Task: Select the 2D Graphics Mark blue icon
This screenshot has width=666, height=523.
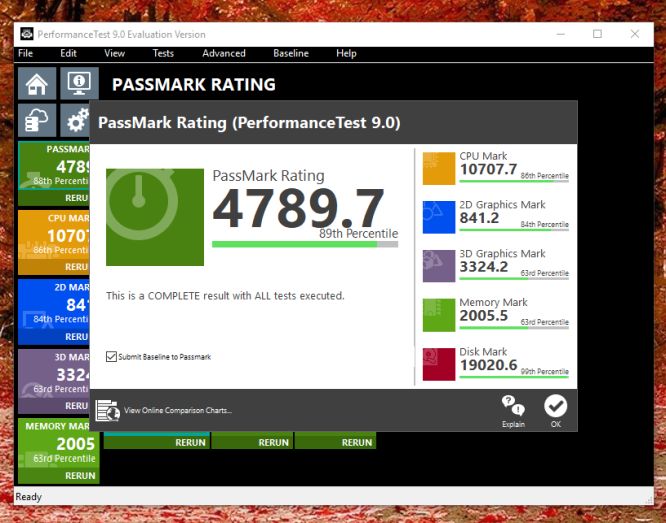Action: coord(439,217)
